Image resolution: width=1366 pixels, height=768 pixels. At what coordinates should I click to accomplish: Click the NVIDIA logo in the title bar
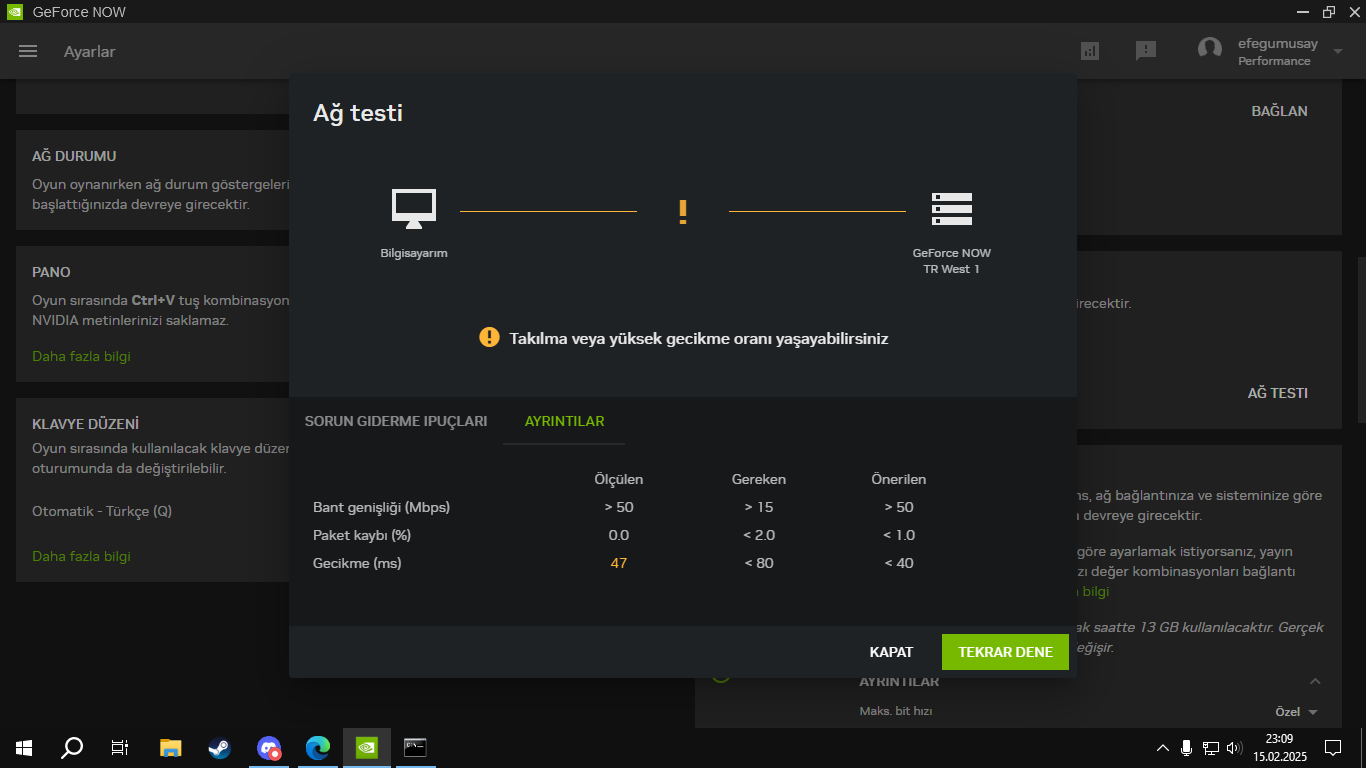tap(14, 12)
